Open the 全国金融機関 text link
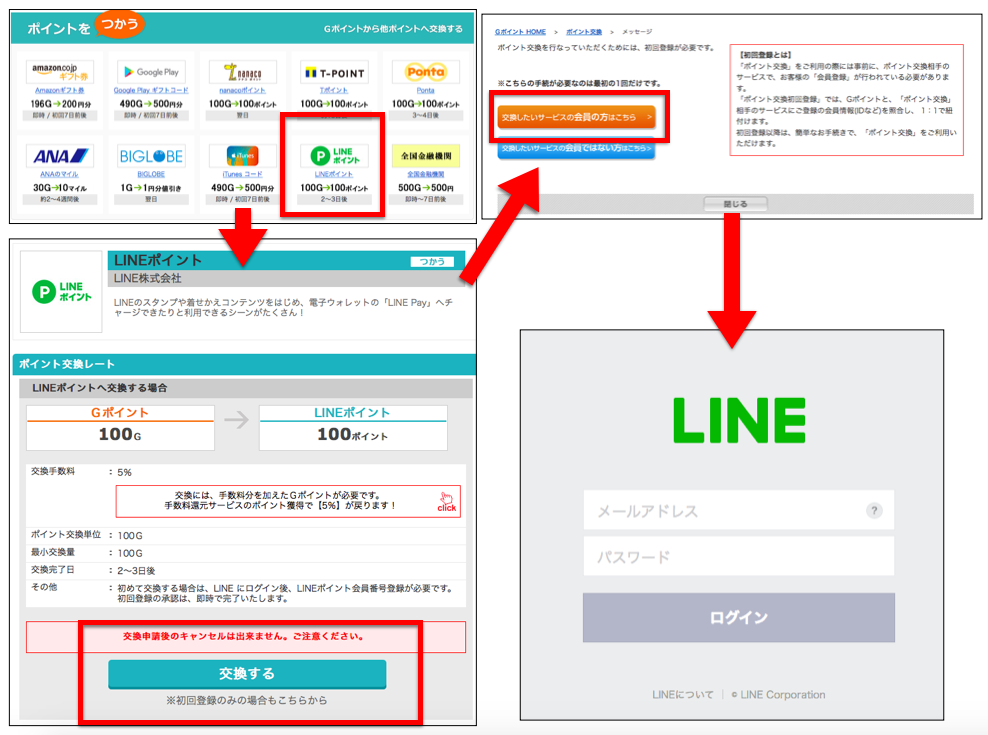988x735 pixels. pyautogui.click(x=425, y=174)
